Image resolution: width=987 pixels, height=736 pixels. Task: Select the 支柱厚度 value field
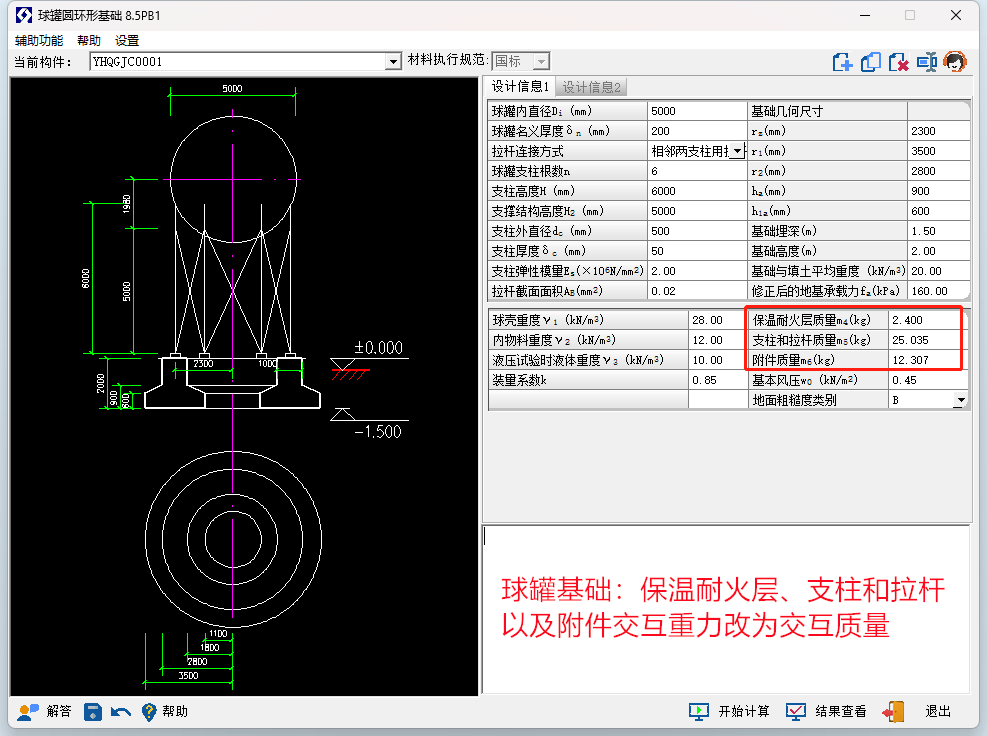[697, 251]
